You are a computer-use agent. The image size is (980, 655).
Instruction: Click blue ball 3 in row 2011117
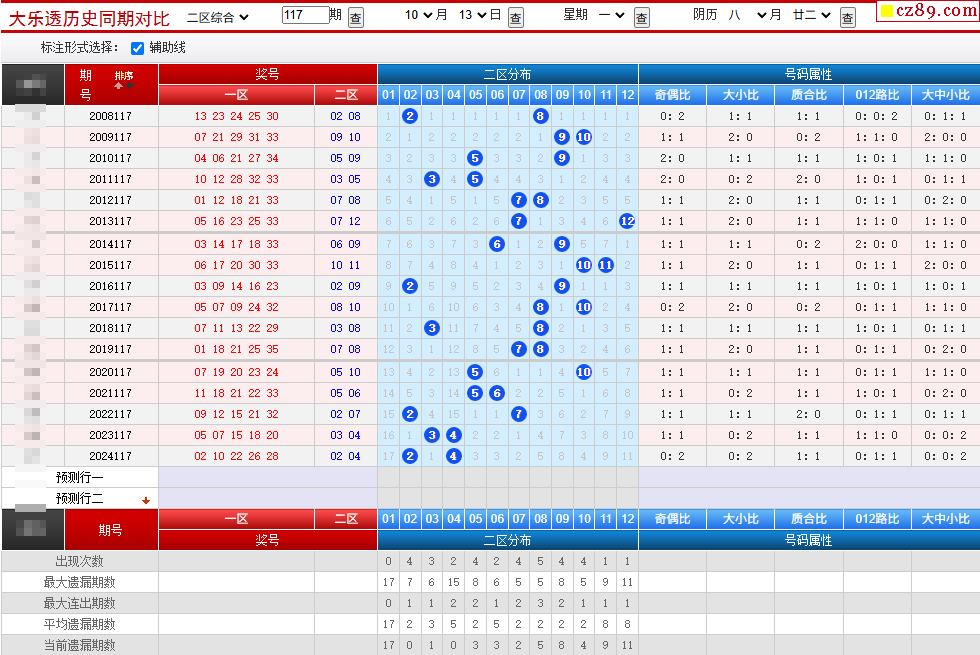[432, 179]
